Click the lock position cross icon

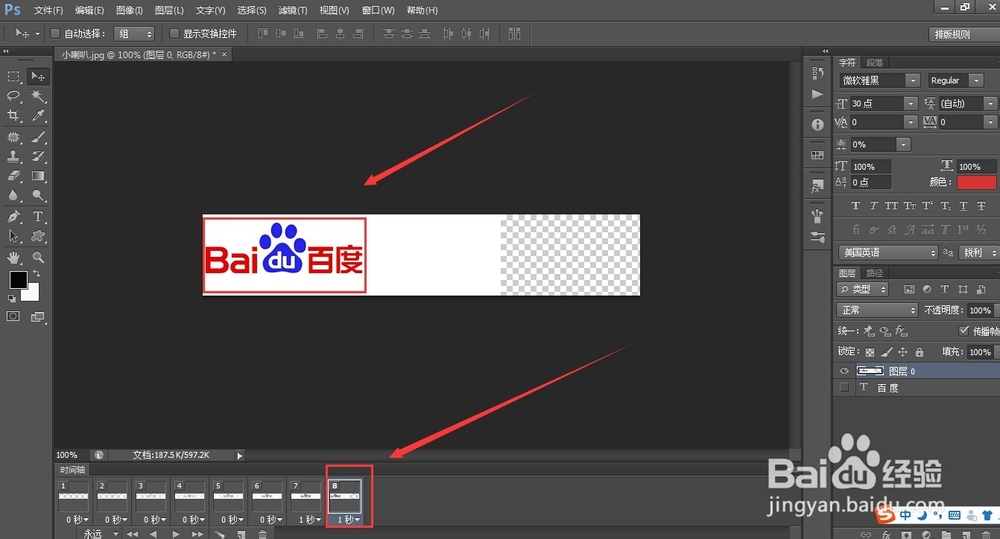click(x=902, y=351)
